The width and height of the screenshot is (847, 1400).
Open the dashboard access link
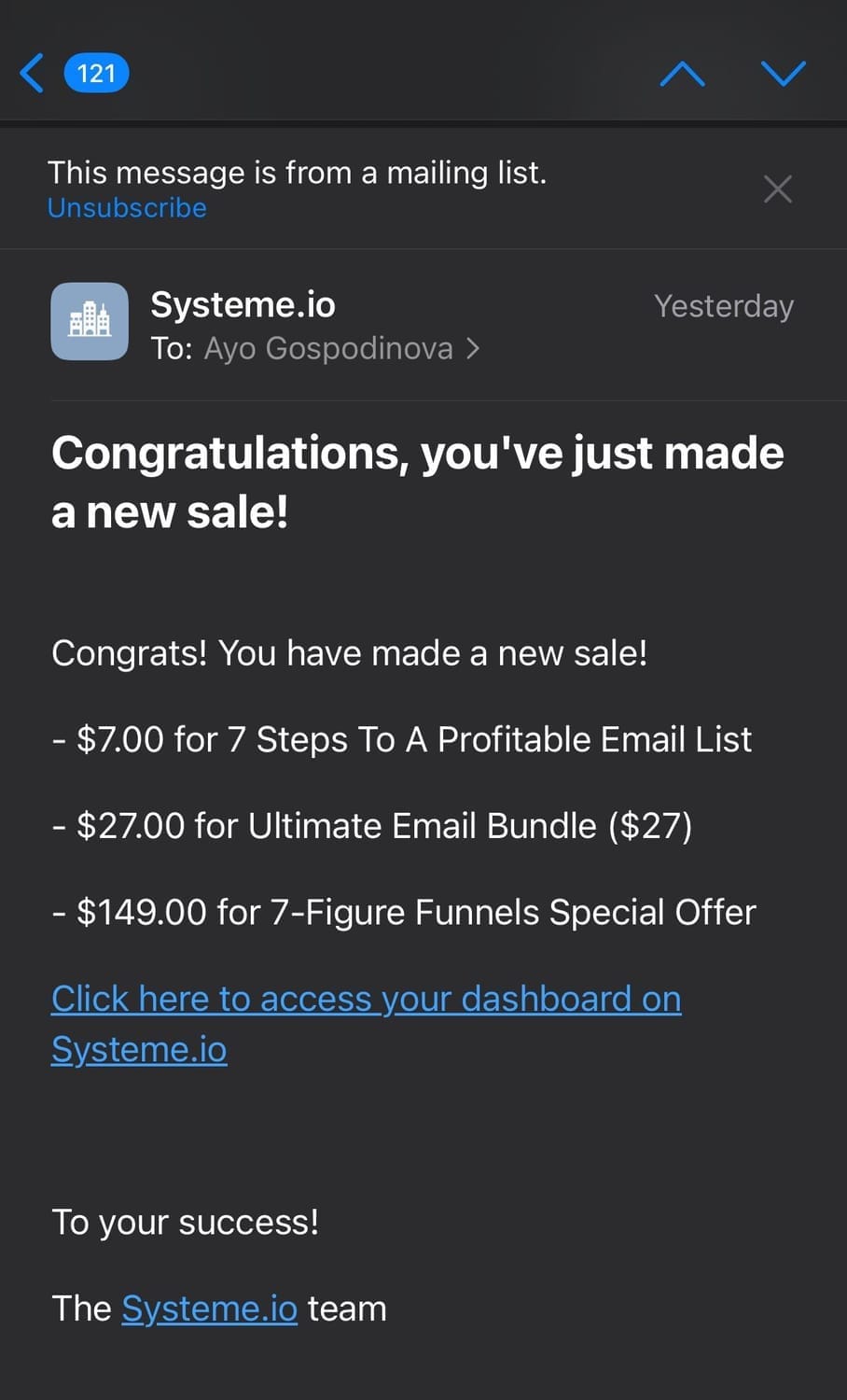(366, 1000)
